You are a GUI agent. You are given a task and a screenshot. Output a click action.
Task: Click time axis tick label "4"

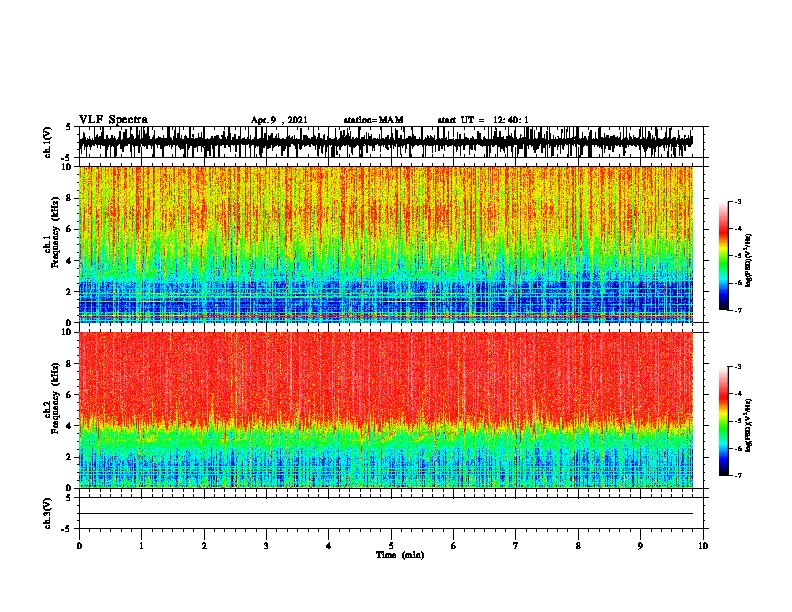coord(328,546)
